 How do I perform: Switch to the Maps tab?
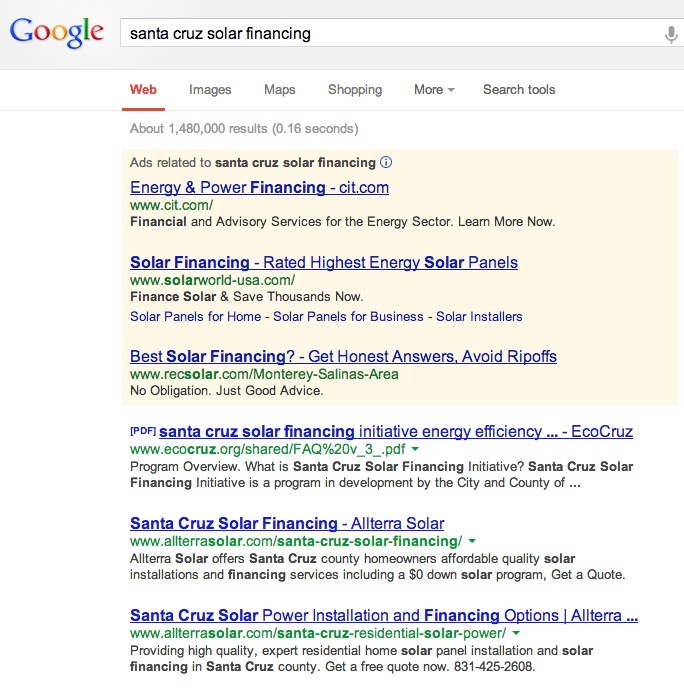tap(280, 90)
